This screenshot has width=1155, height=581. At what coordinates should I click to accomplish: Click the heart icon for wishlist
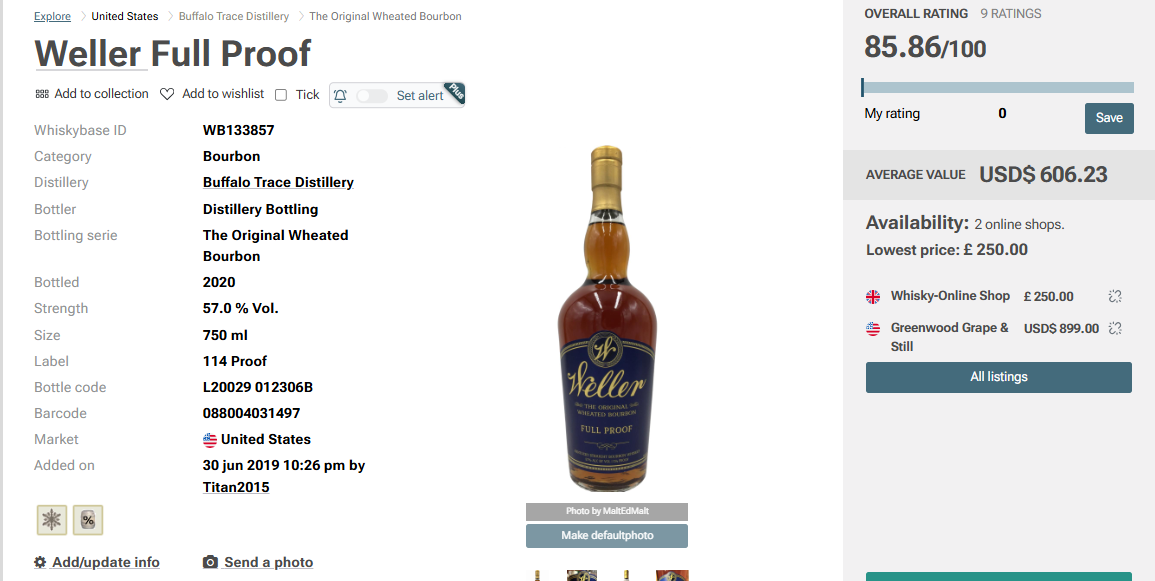[167, 94]
